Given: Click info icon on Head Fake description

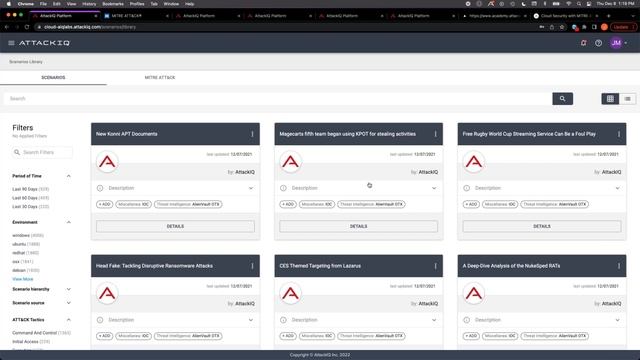Looking at the screenshot, I should point(100,320).
